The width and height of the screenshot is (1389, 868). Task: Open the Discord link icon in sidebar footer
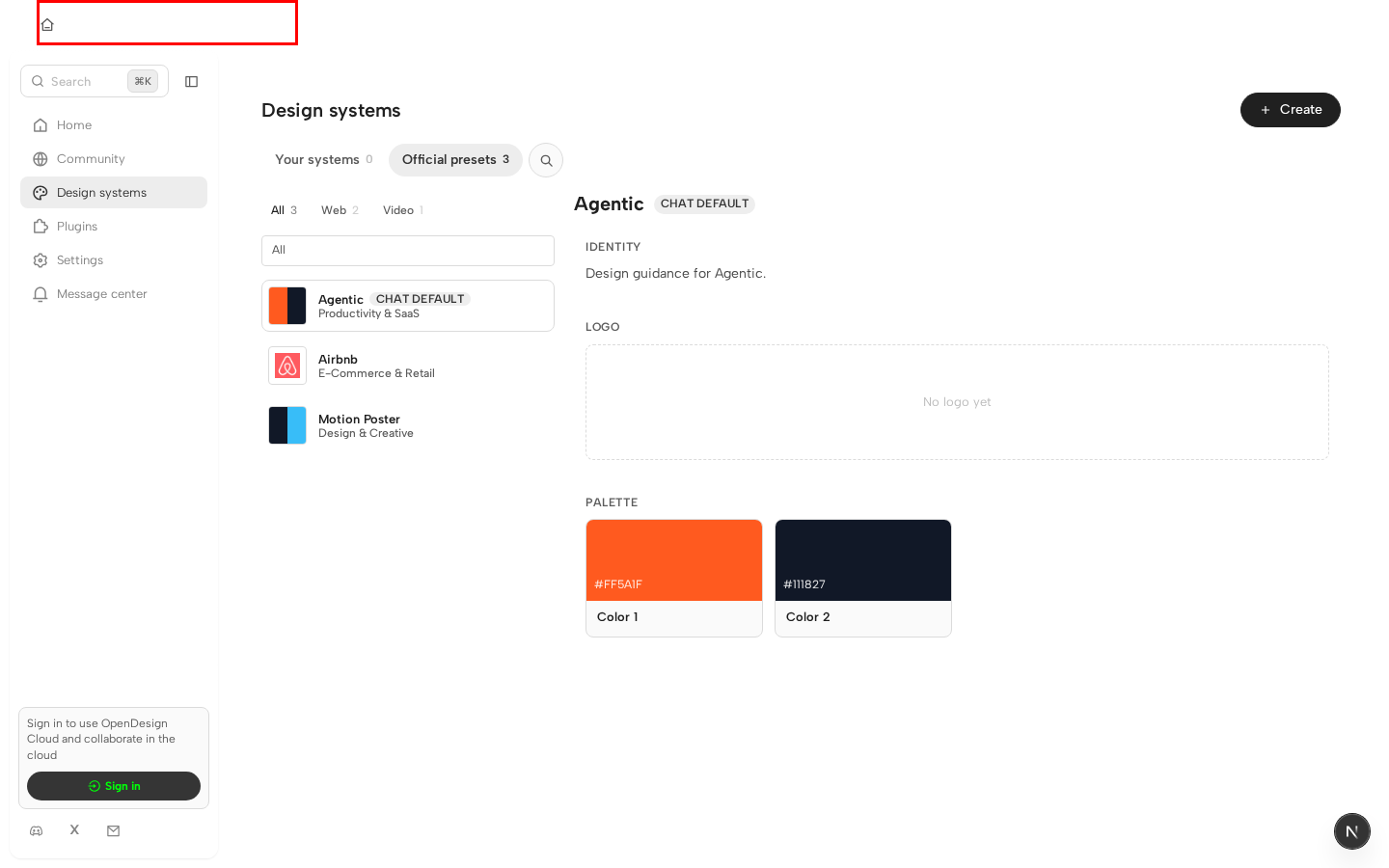click(37, 830)
